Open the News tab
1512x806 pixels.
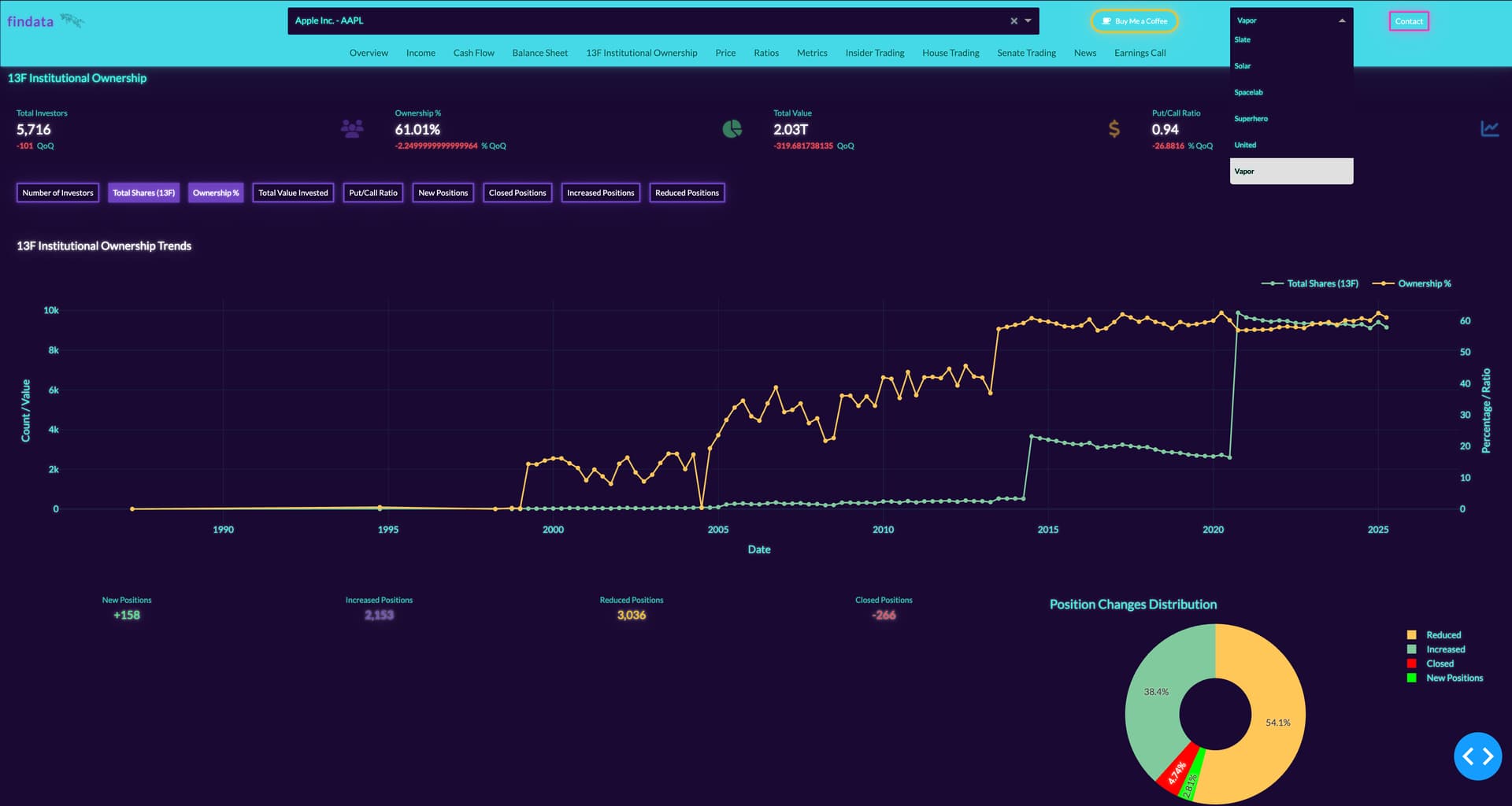[x=1084, y=53]
